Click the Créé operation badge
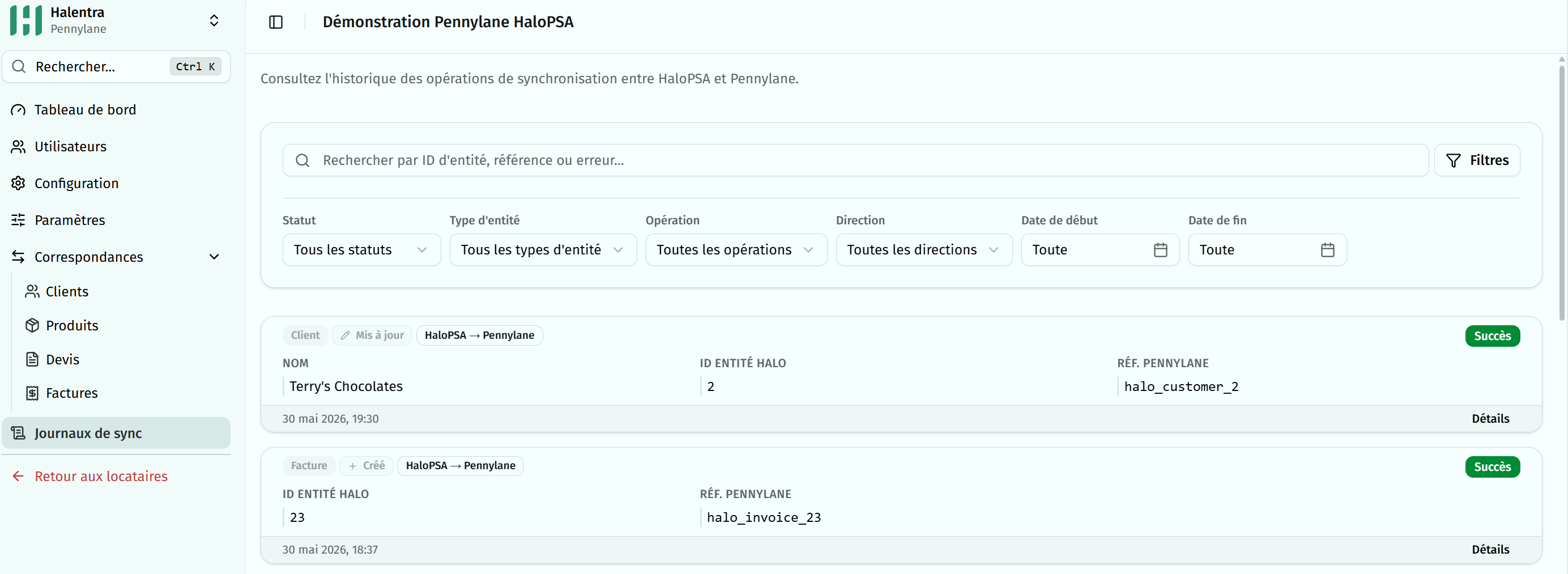Image resolution: width=1568 pixels, height=574 pixels. (367, 466)
